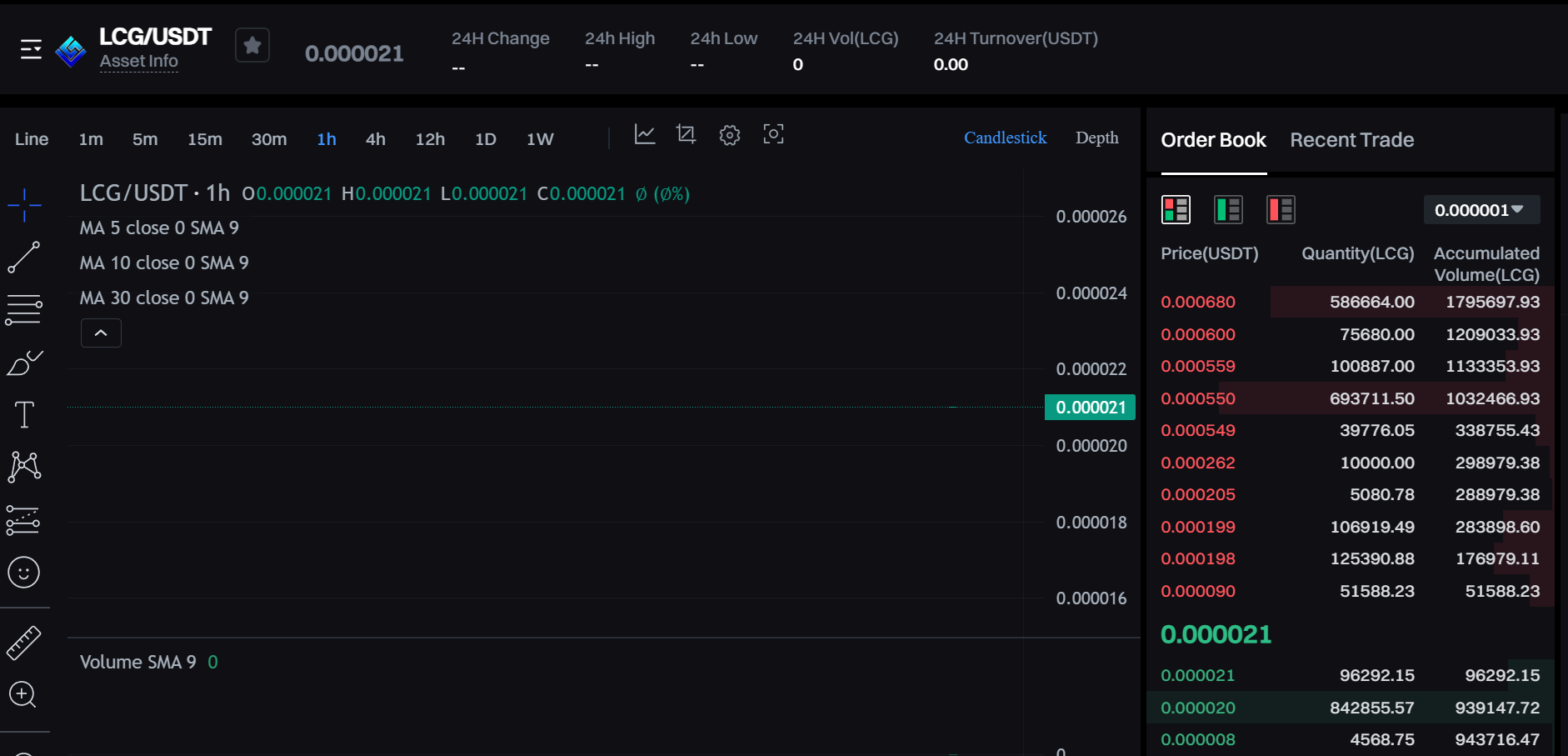Open the indicators chart icon

coord(645,134)
